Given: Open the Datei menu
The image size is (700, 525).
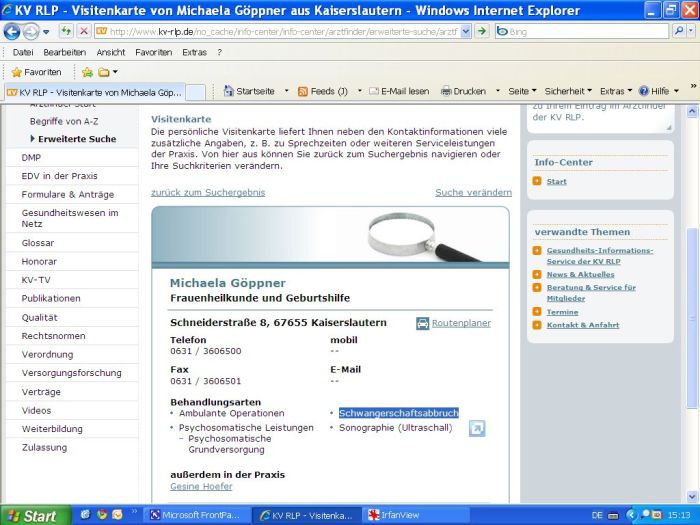Looking at the screenshot, I should pyautogui.click(x=23, y=52).
